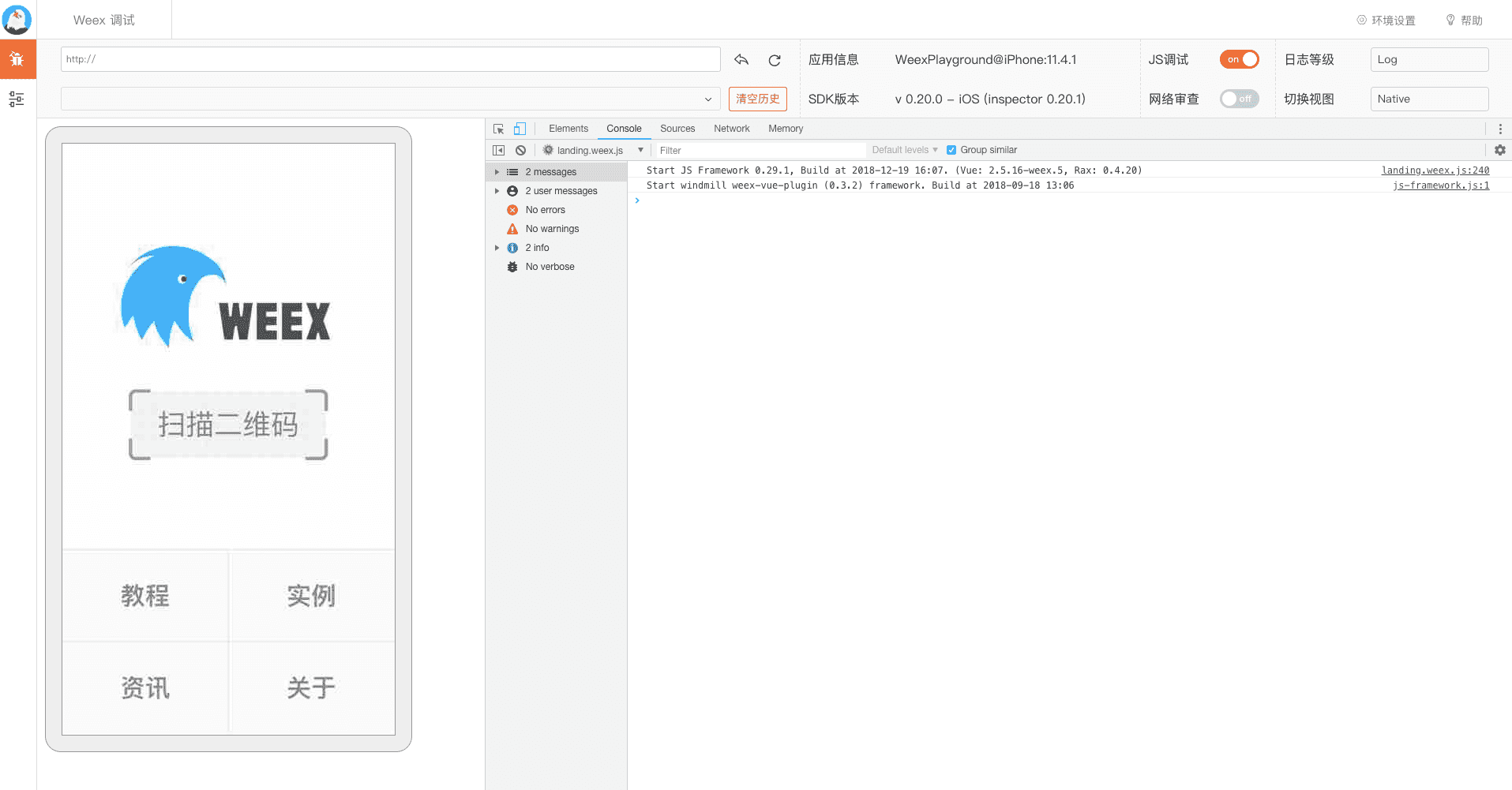Screen dimensions: 1512x790
Task: Switch to Console tab
Action: pyautogui.click(x=624, y=129)
